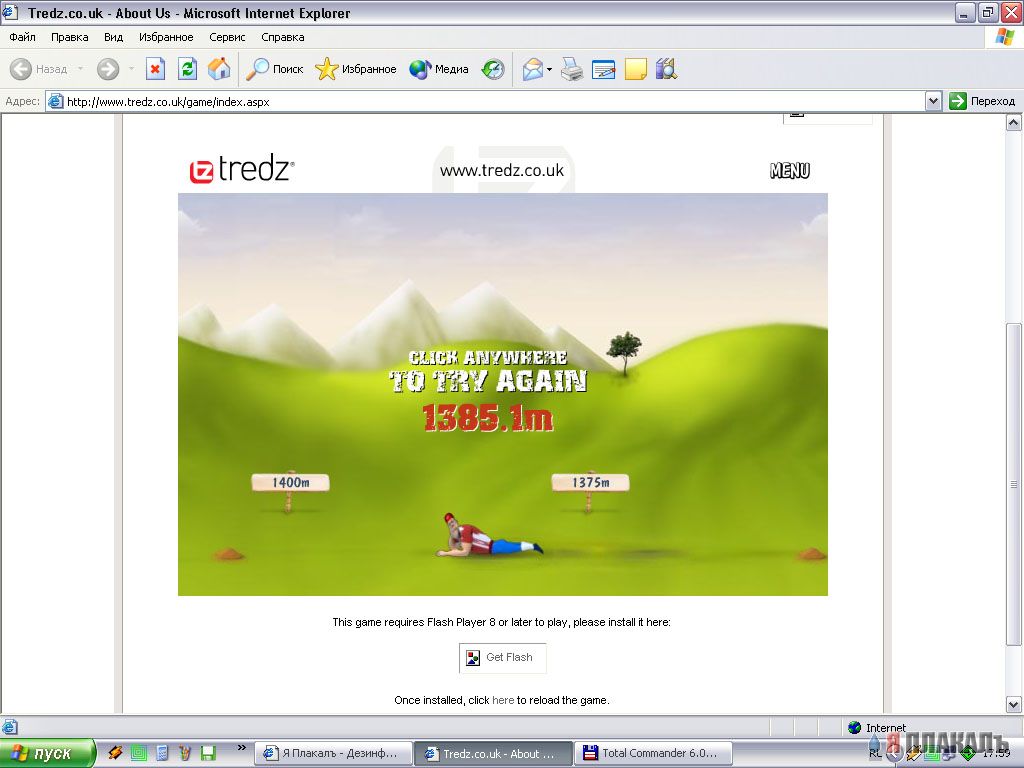
Task: Print the page with printer icon
Action: click(572, 69)
